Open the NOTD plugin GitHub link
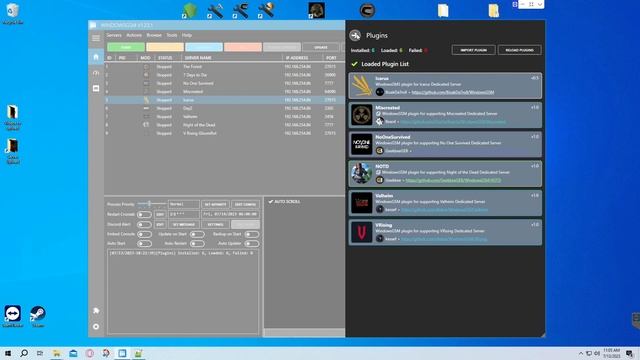The height and width of the screenshot is (360, 640). click(x=453, y=180)
